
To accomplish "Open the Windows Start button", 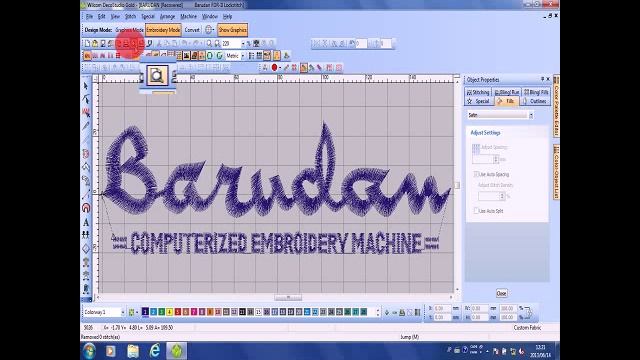I will point(89,351).
